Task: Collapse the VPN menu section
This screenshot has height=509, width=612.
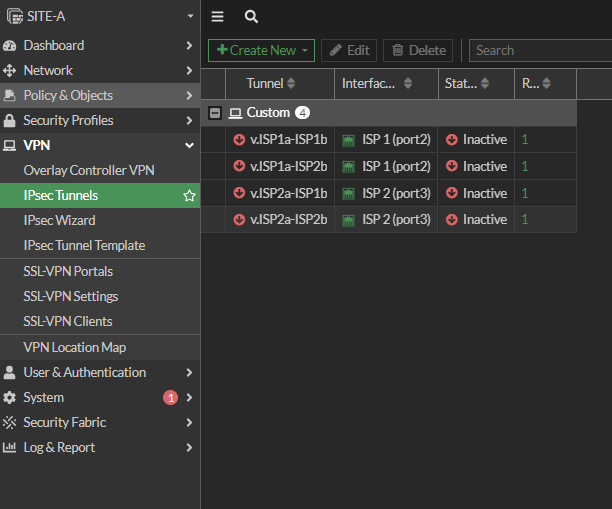Action: [189, 146]
